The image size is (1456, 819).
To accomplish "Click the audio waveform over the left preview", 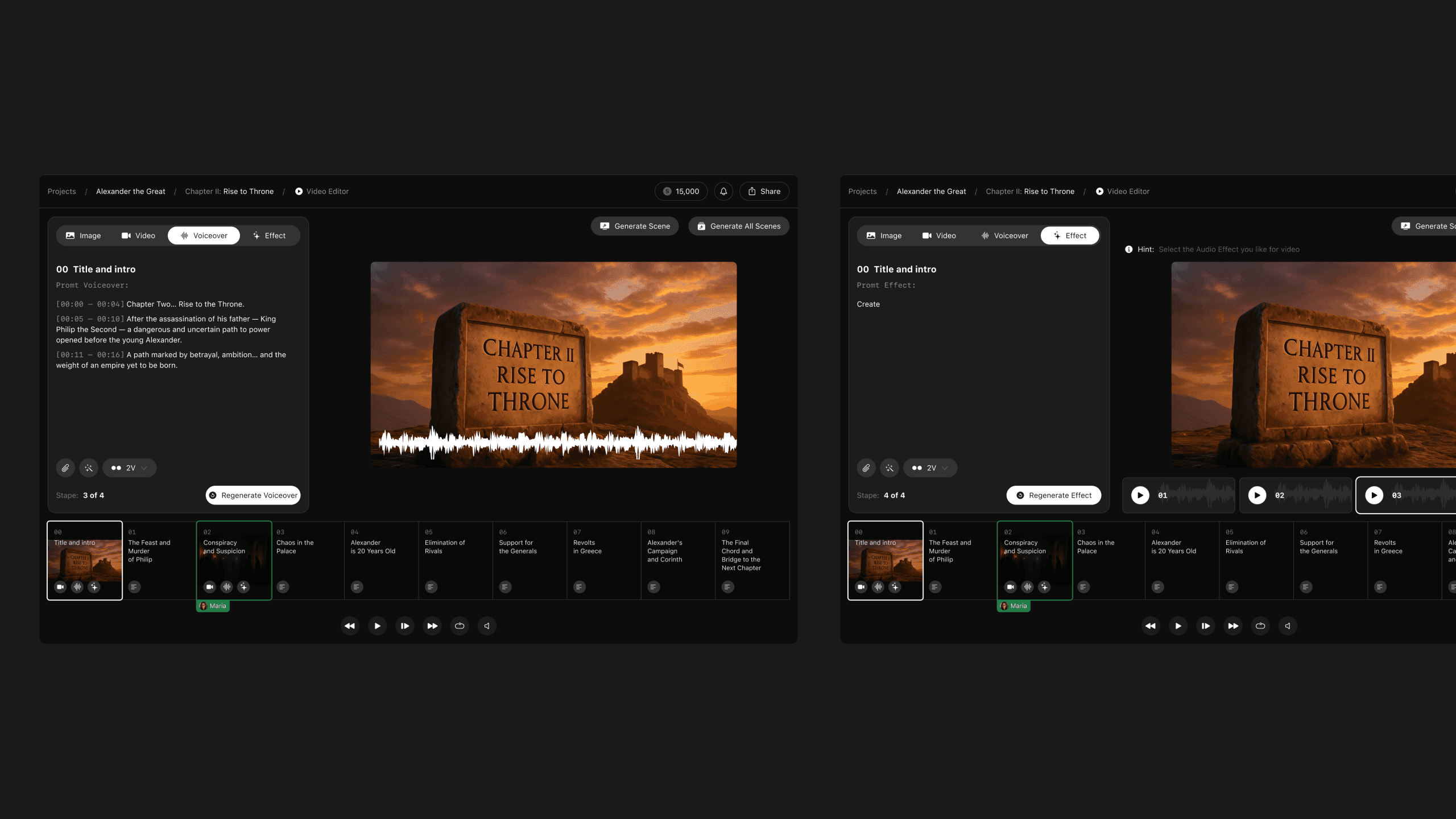I will [x=557, y=444].
